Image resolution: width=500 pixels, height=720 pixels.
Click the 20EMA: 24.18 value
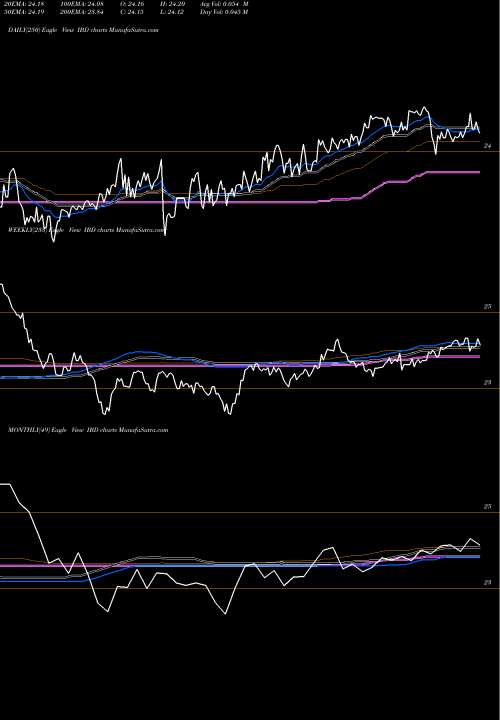22,4
